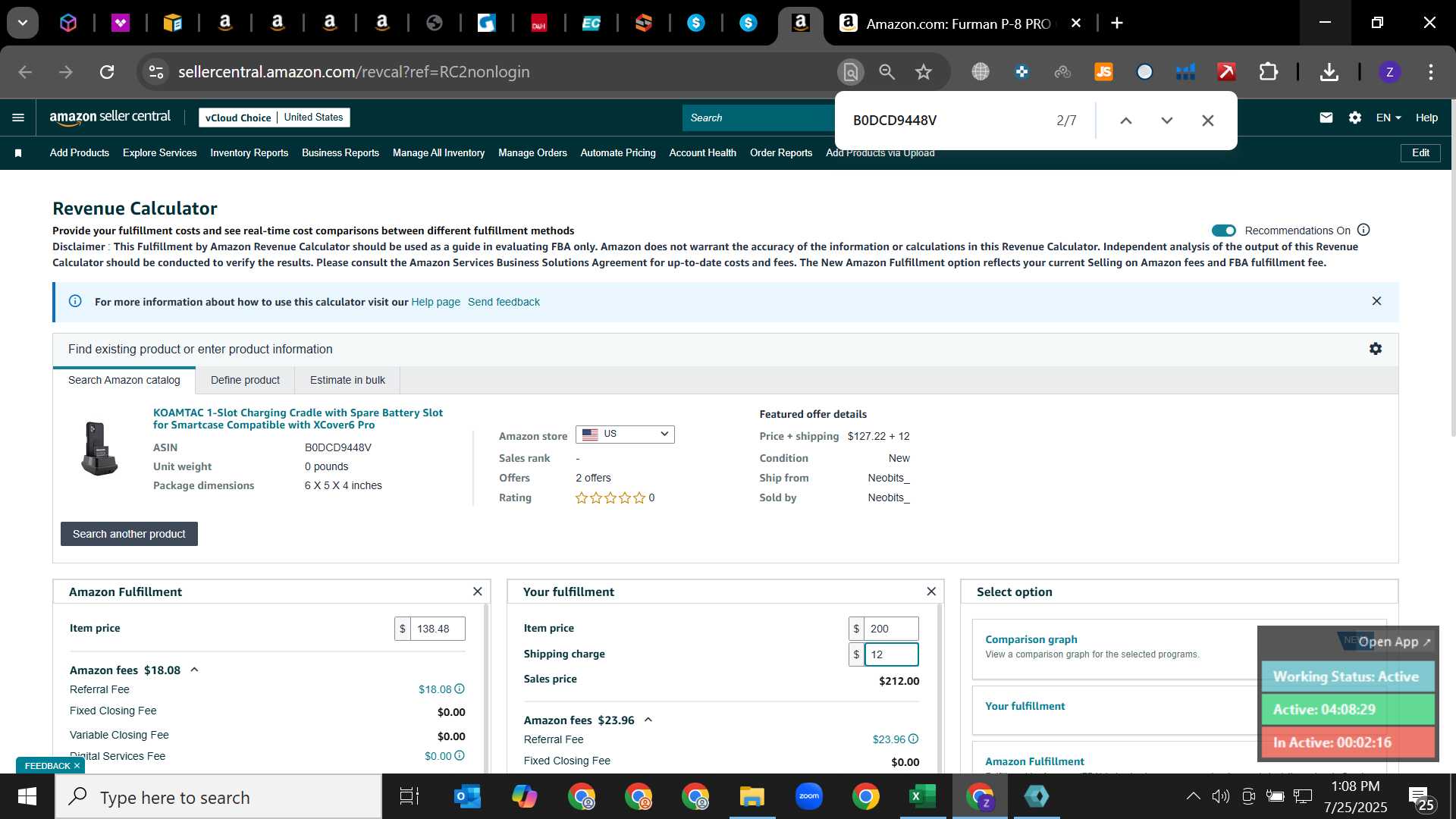The width and height of the screenshot is (1456, 819).
Task: Switch to Define product tab
Action: pyautogui.click(x=245, y=380)
